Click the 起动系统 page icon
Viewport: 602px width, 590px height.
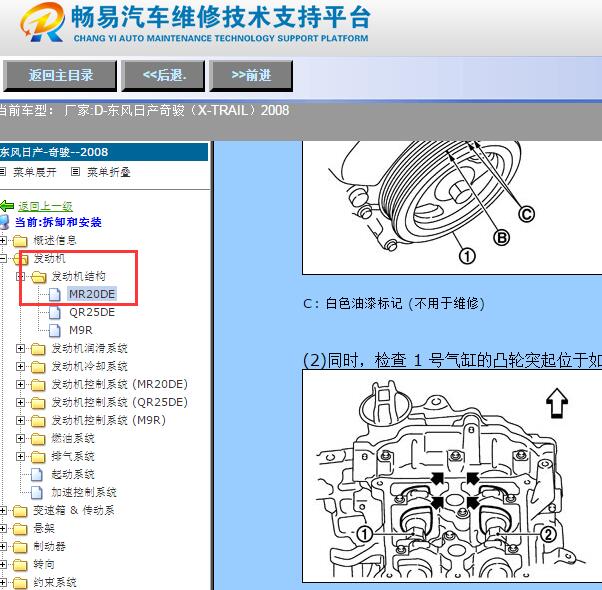click(36, 475)
